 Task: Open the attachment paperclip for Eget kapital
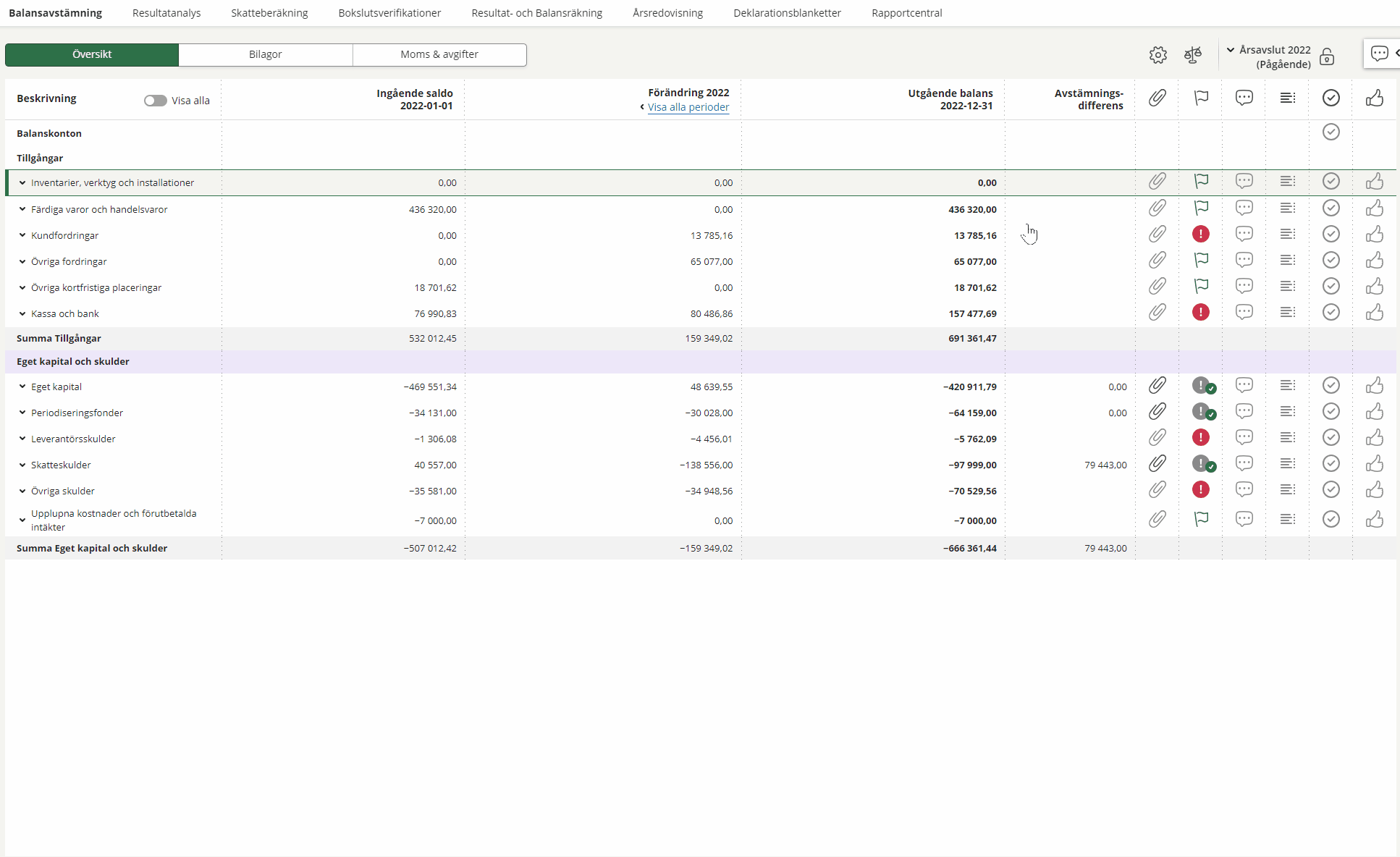coord(1157,386)
